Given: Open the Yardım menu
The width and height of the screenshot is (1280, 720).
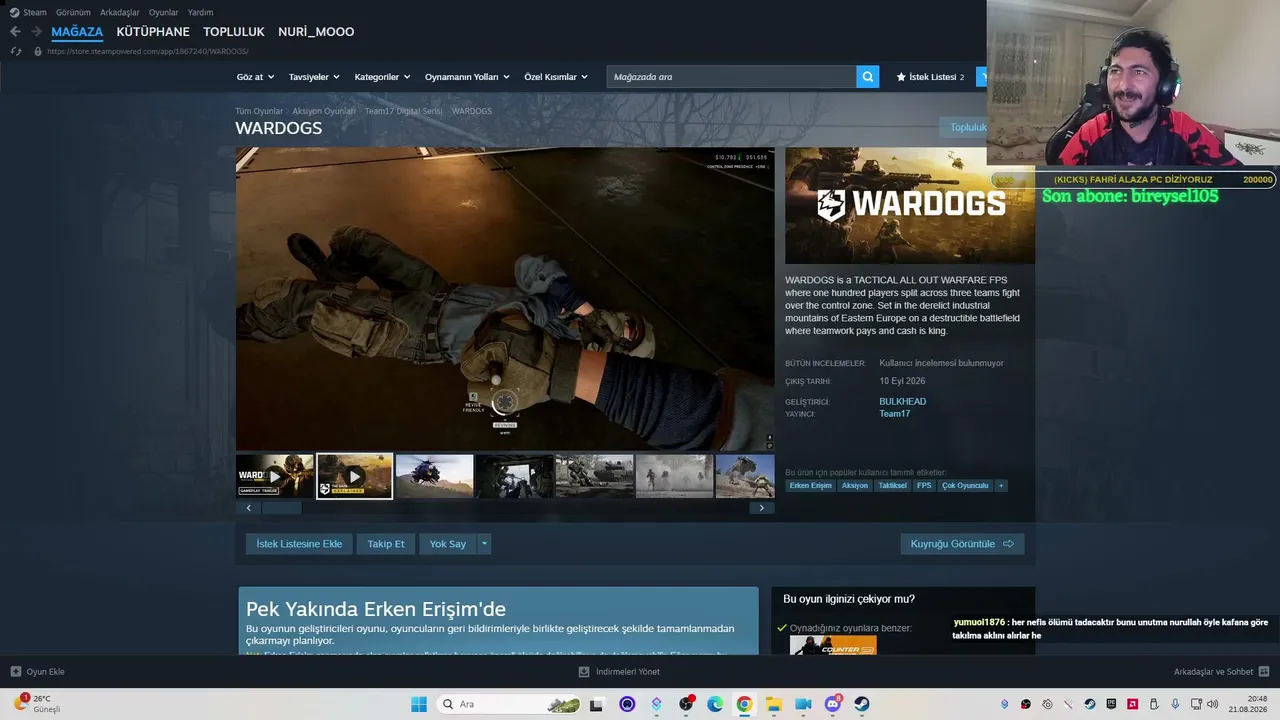Looking at the screenshot, I should tap(201, 12).
